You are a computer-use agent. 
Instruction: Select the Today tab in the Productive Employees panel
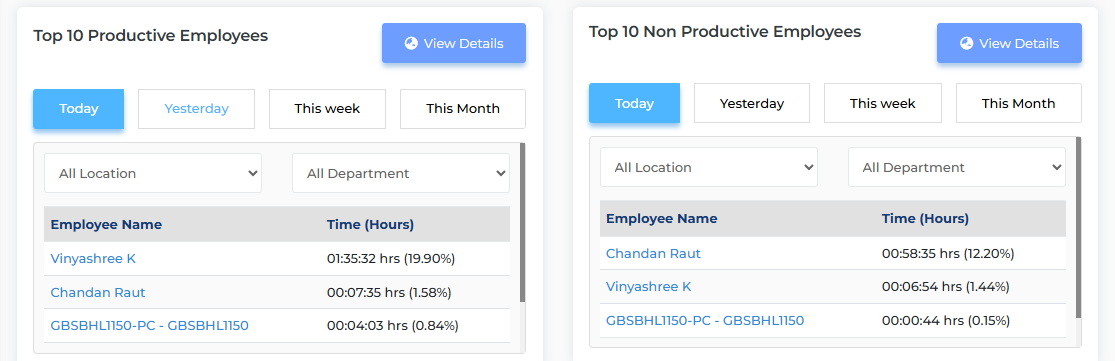tap(78, 109)
